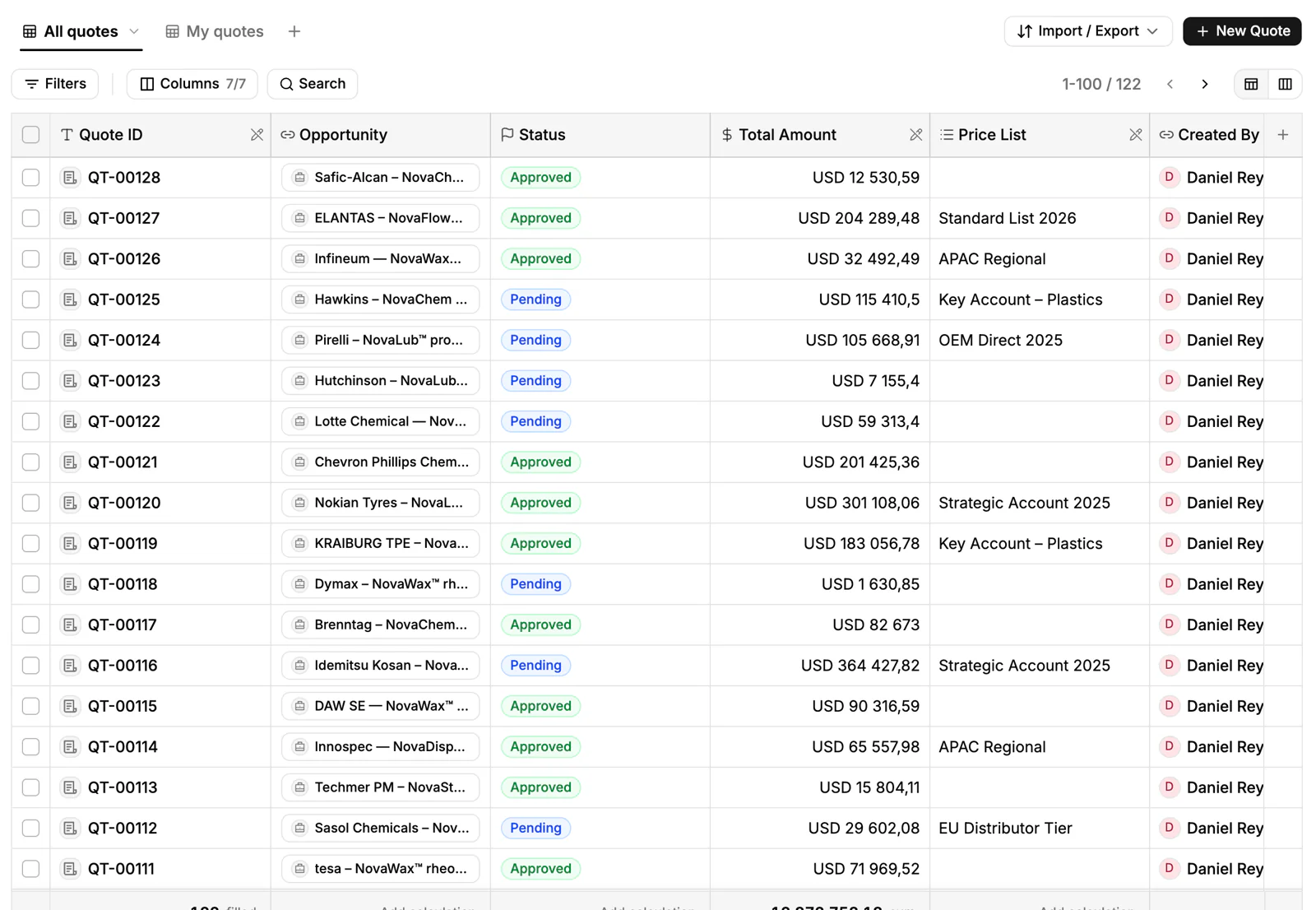The height and width of the screenshot is (910, 1316).
Task: Go to previous page of quotes
Action: click(1170, 84)
